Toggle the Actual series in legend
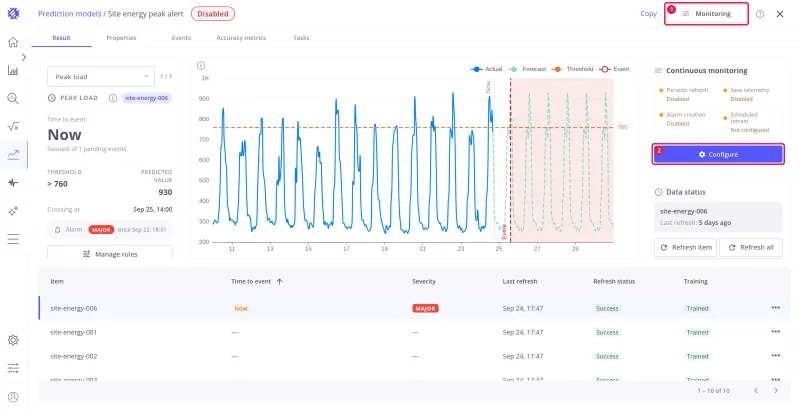800x411 pixels. (x=486, y=69)
